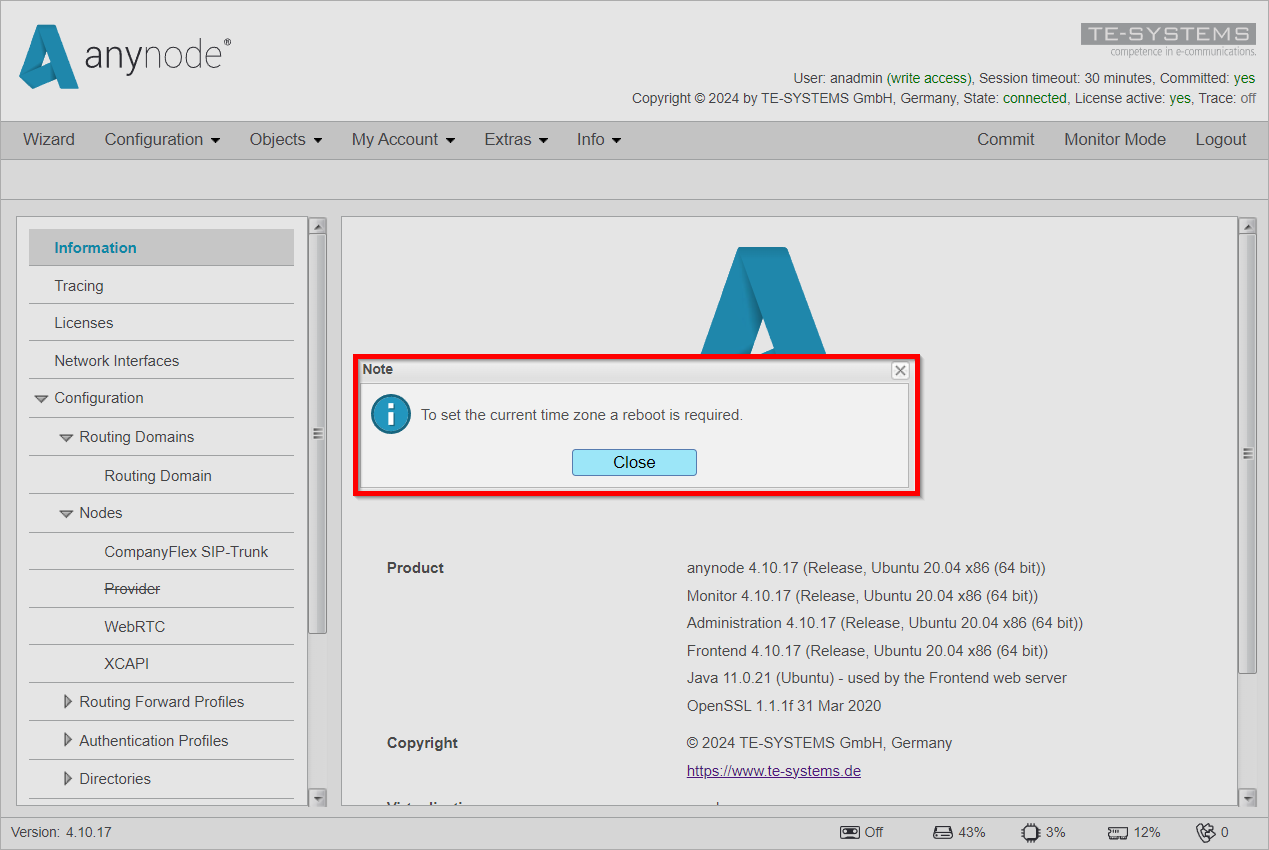Collapse the Configuration tree branch
The width and height of the screenshot is (1269, 850).
coord(41,398)
